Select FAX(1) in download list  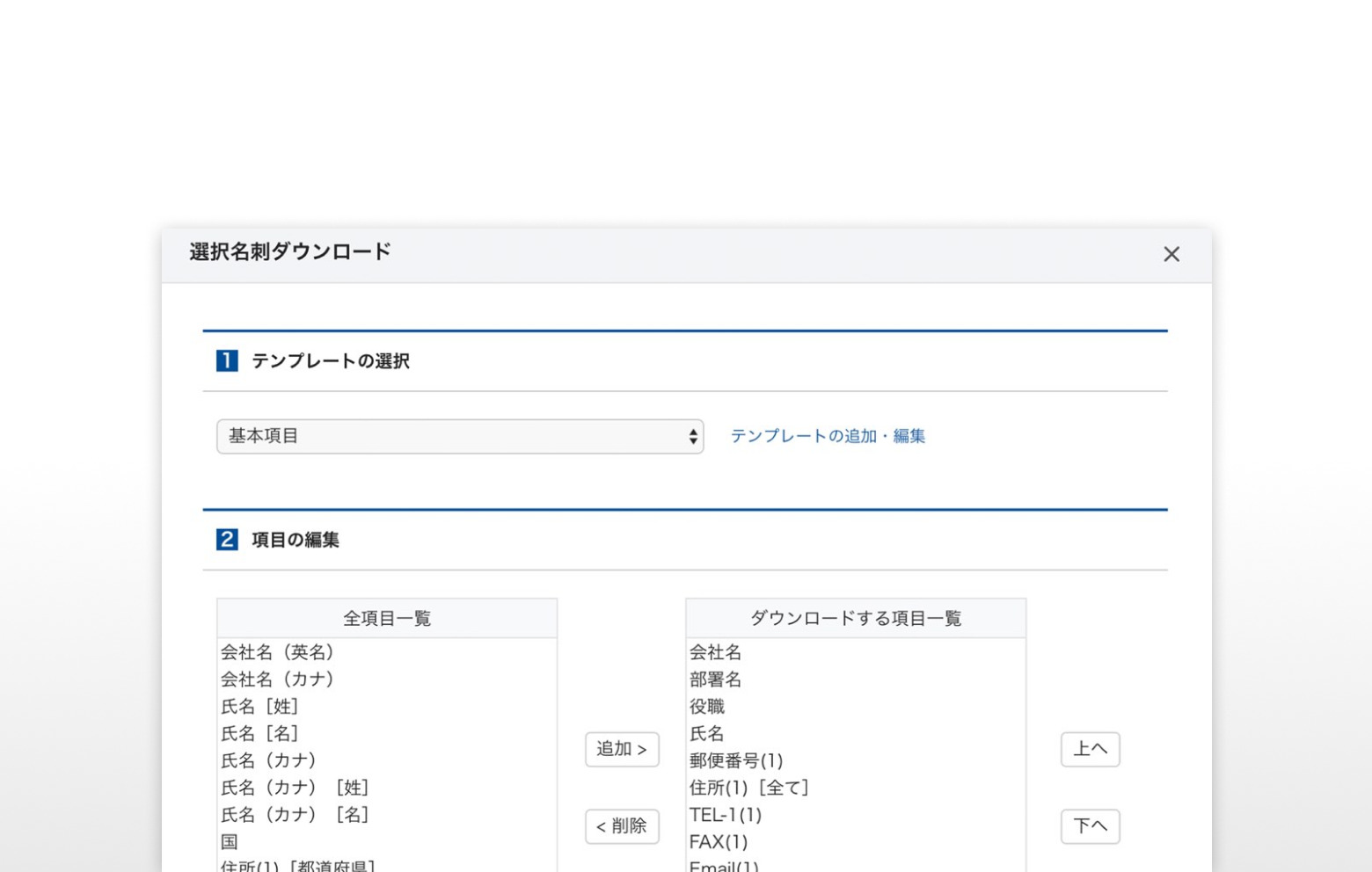tap(856, 842)
